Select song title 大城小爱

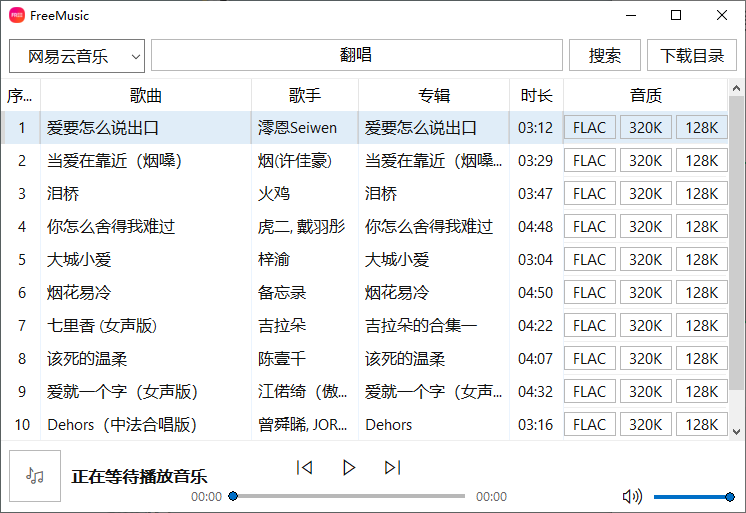pyautogui.click(x=79, y=259)
